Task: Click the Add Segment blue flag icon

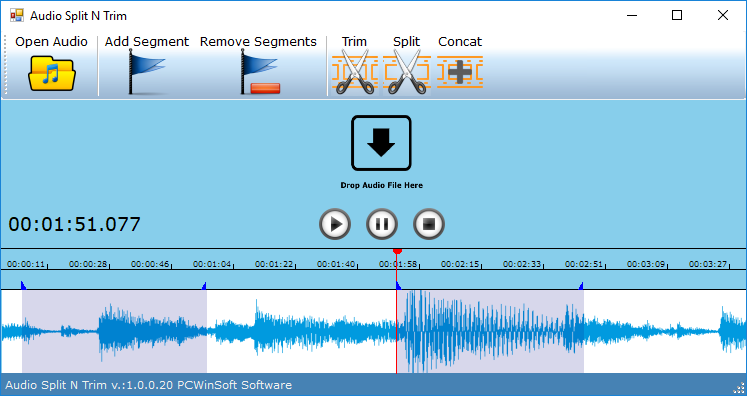Action: (x=147, y=72)
